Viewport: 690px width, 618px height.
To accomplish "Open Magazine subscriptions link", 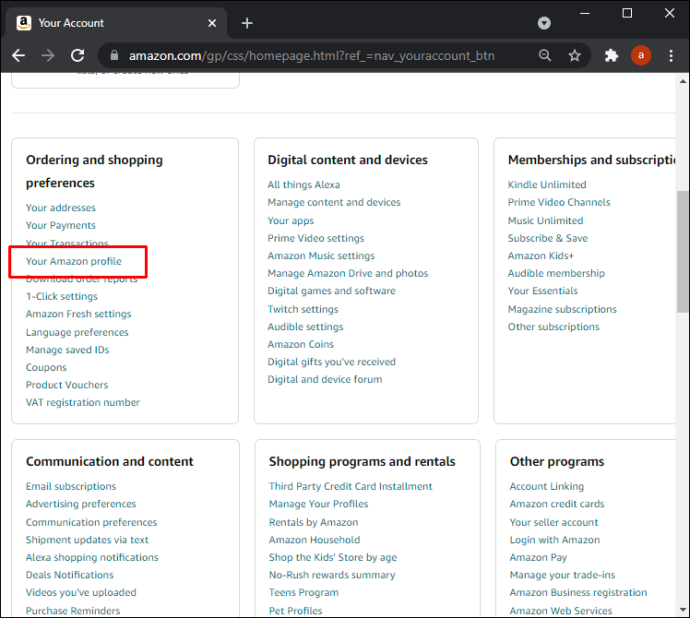I will (x=562, y=309).
